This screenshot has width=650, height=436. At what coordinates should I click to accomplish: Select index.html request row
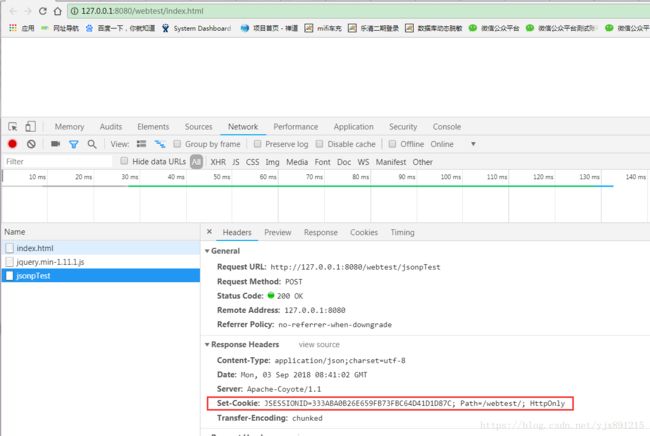click(101, 248)
